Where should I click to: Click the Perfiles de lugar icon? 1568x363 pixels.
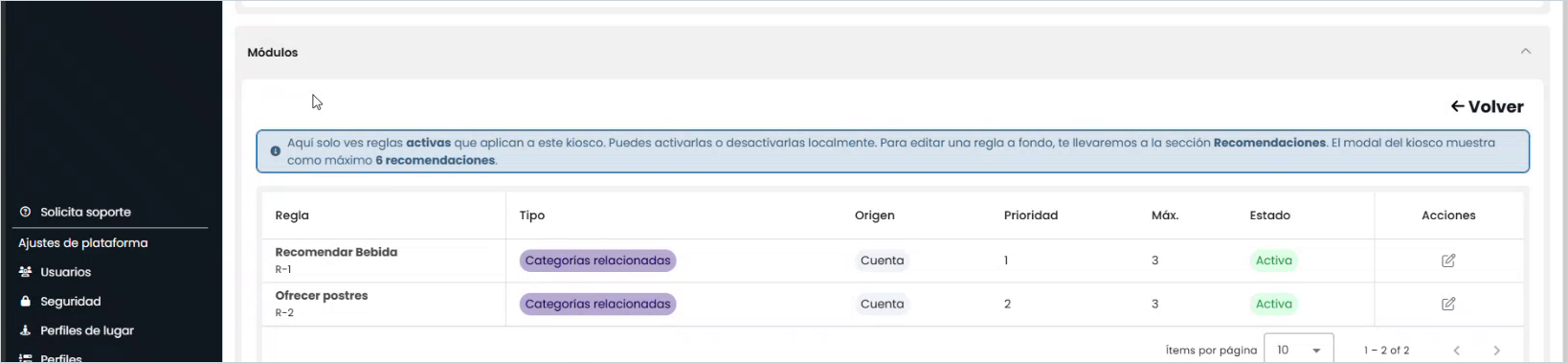point(26,330)
